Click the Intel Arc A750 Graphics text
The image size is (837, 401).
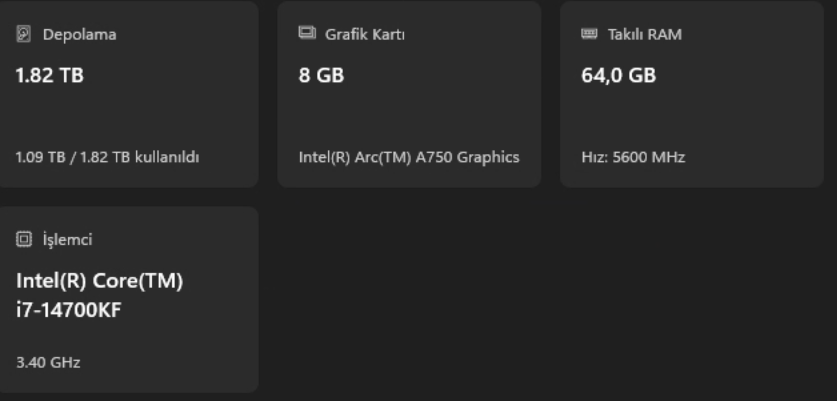point(409,158)
